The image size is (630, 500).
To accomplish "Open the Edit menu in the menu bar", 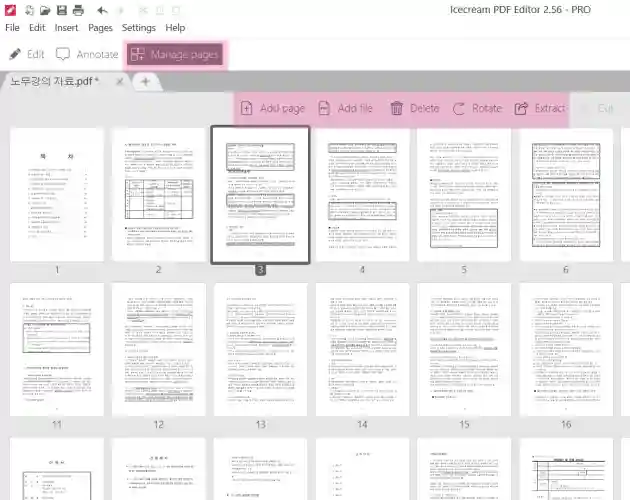I will coord(37,28).
